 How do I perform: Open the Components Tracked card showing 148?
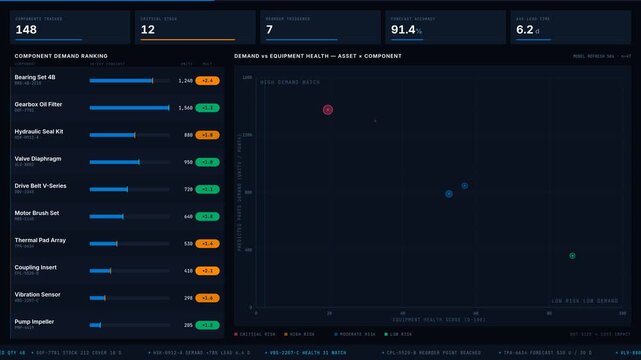click(70, 27)
